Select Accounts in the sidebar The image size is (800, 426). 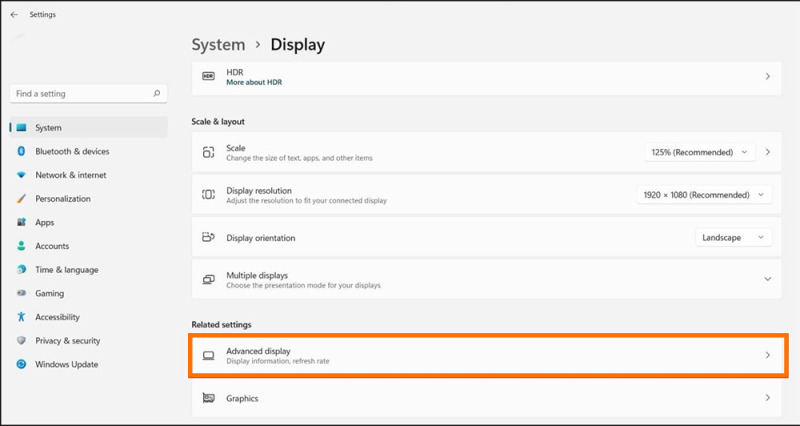pyautogui.click(x=52, y=246)
